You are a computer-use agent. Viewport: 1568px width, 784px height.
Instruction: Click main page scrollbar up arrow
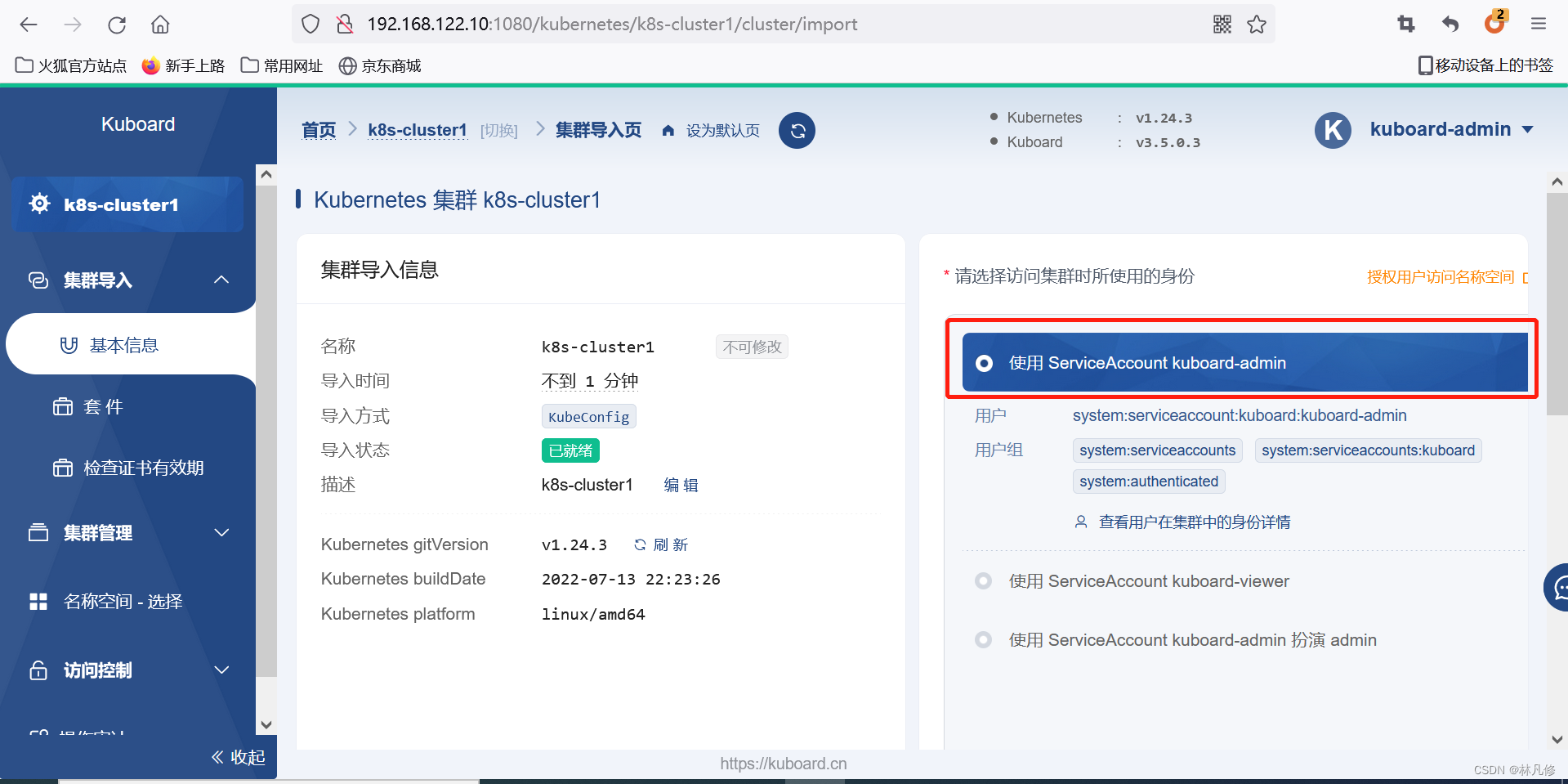coord(1557,181)
